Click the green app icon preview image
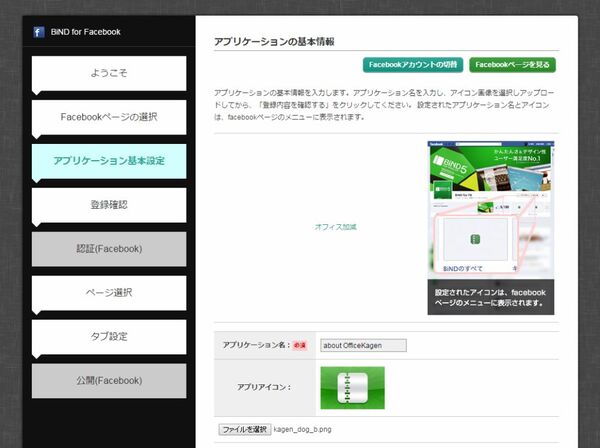The height and width of the screenshot is (448, 600). (x=352, y=388)
